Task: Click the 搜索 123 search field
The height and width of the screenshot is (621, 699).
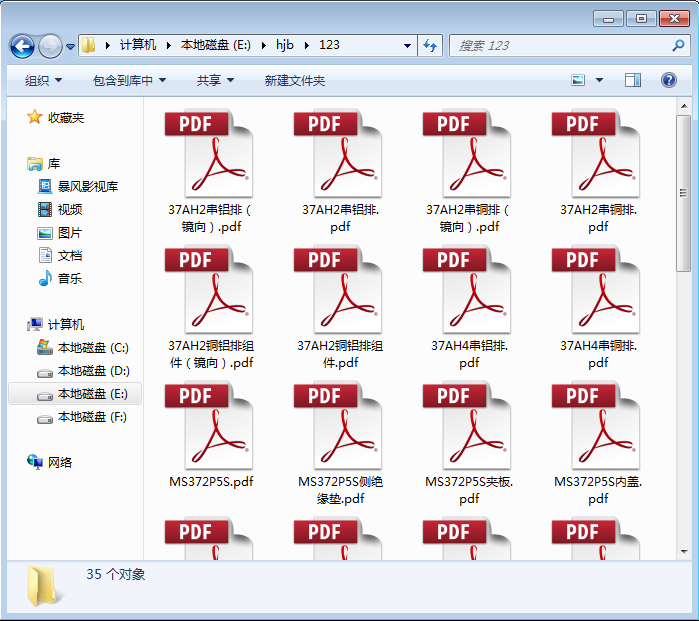Action: tap(560, 45)
